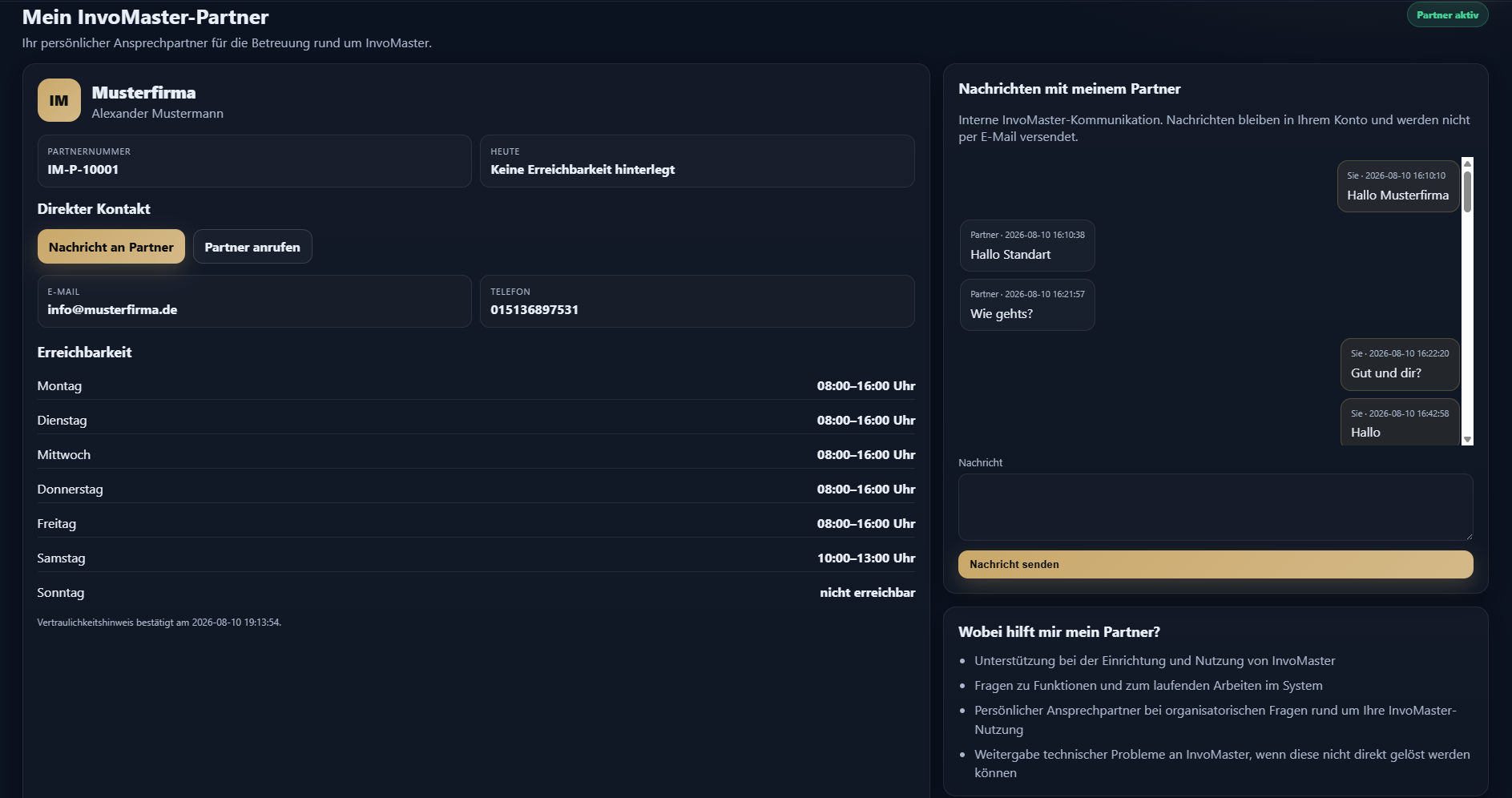Click the Direkter Kontakt section heading
This screenshot has width=1512, height=798.
point(94,209)
